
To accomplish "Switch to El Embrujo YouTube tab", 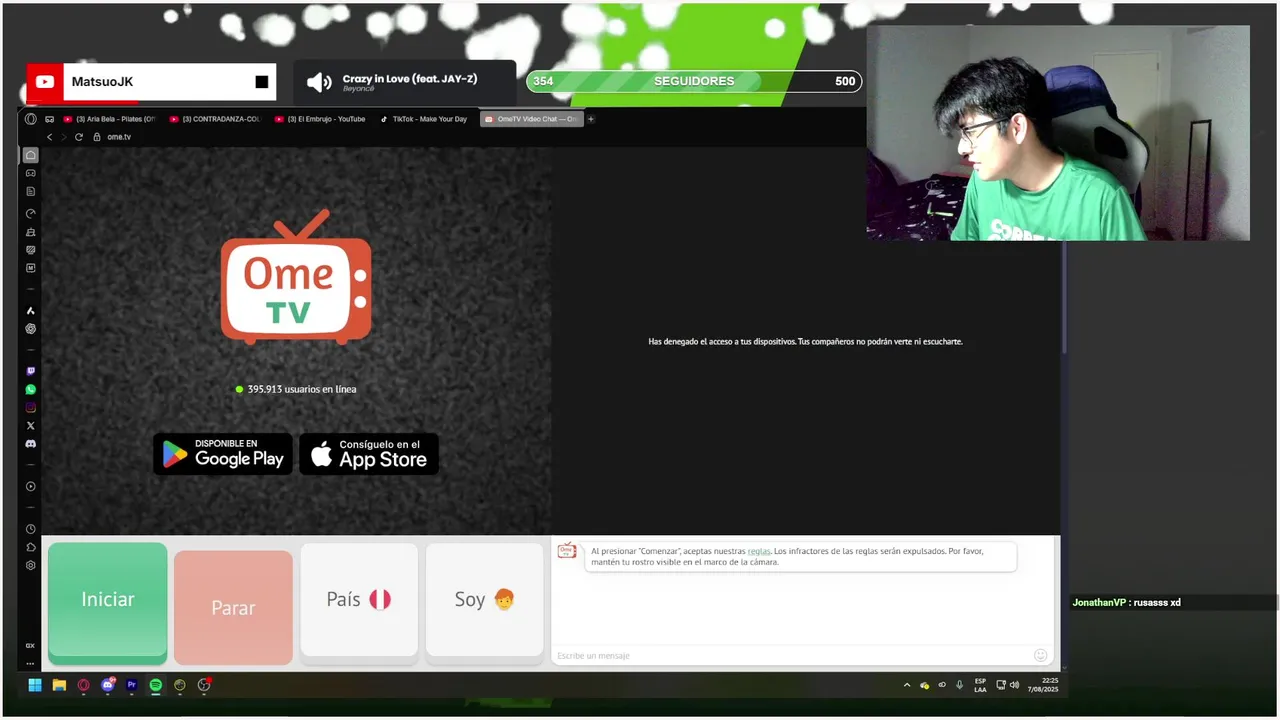I will (x=321, y=119).
